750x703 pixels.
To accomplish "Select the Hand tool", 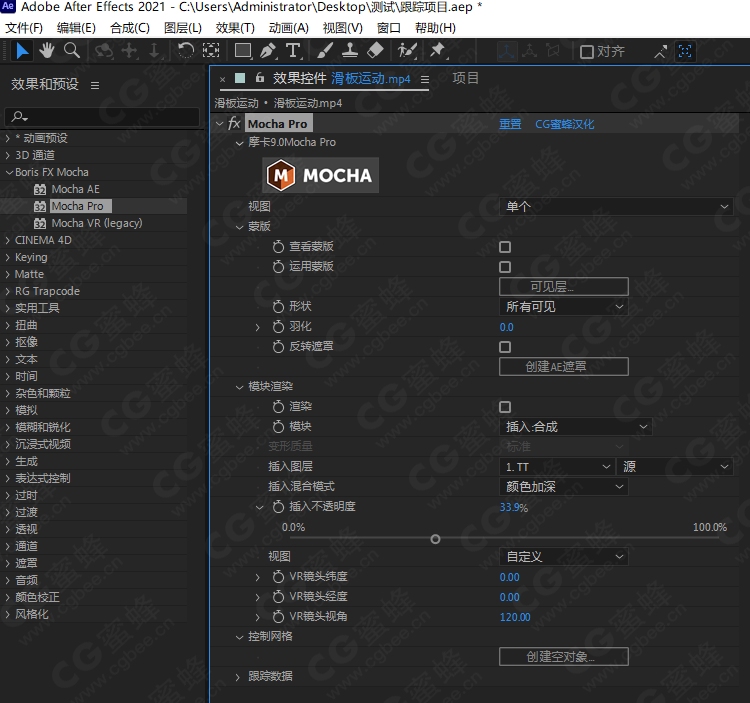I will tap(47, 51).
